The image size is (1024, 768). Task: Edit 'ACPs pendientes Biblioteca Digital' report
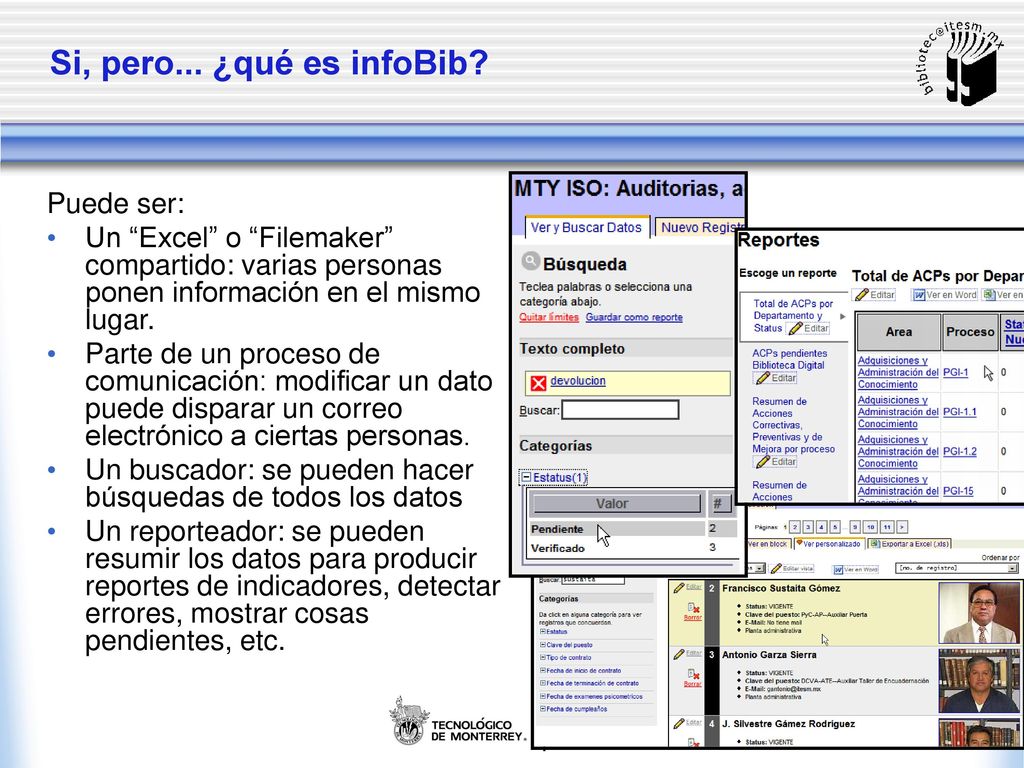tap(775, 378)
